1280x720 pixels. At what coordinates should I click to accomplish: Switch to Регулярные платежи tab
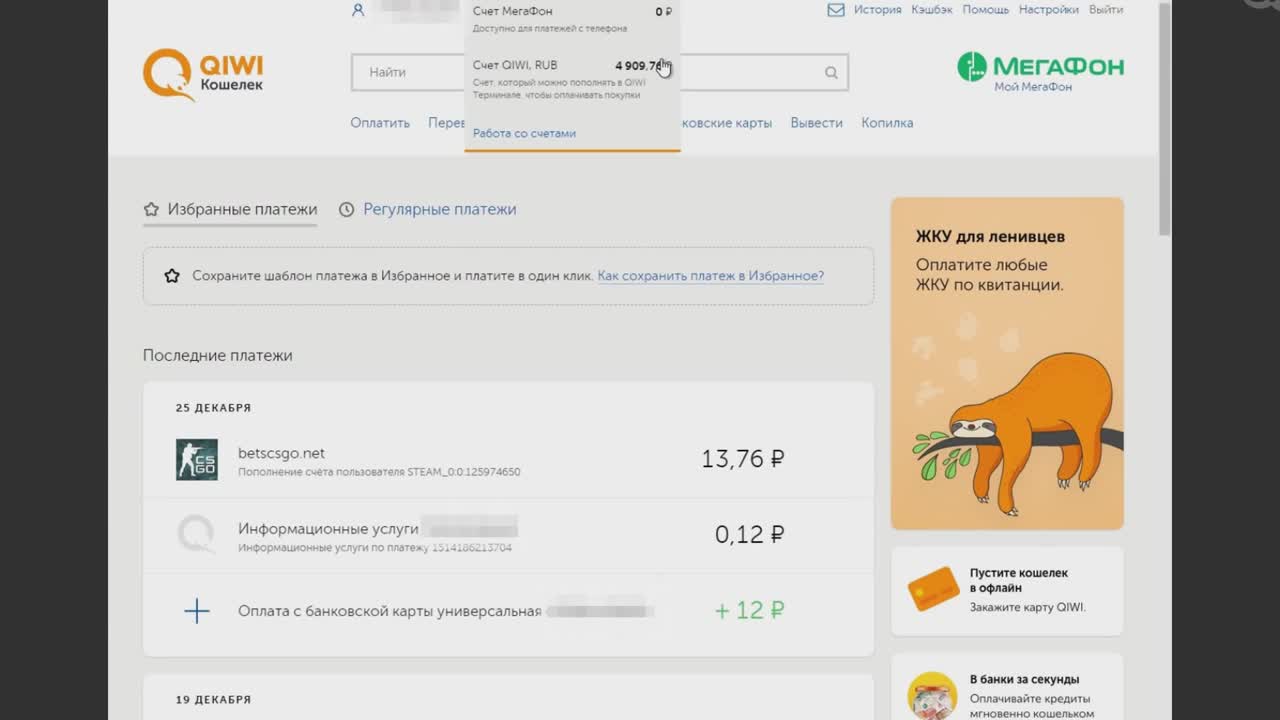428,209
